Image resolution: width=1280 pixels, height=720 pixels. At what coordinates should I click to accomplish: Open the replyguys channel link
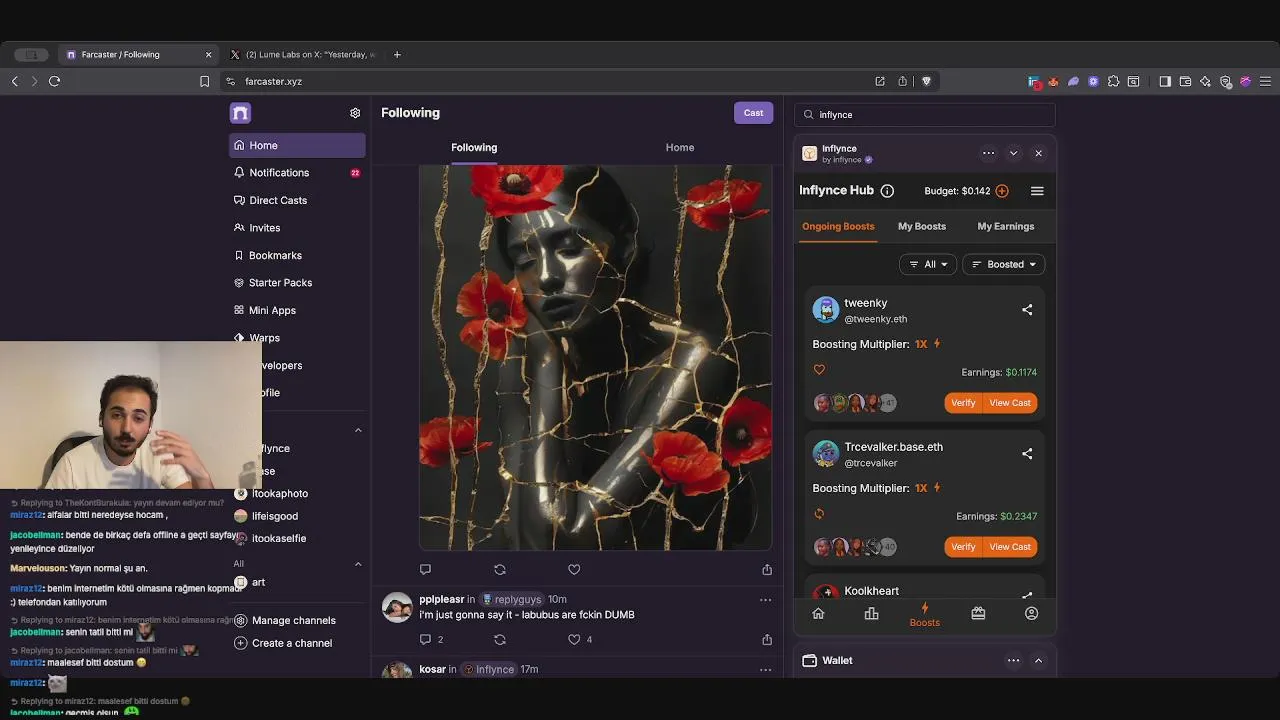click(x=512, y=600)
